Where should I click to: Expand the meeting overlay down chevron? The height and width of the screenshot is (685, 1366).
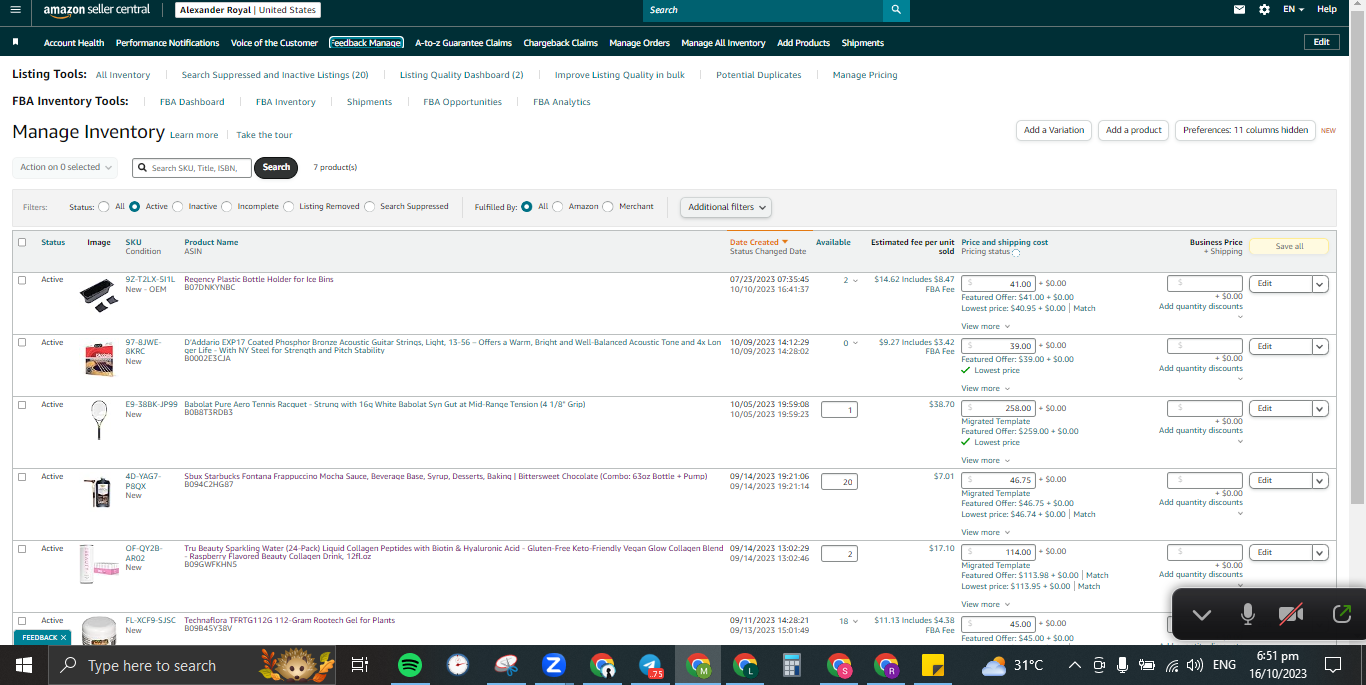(1201, 614)
